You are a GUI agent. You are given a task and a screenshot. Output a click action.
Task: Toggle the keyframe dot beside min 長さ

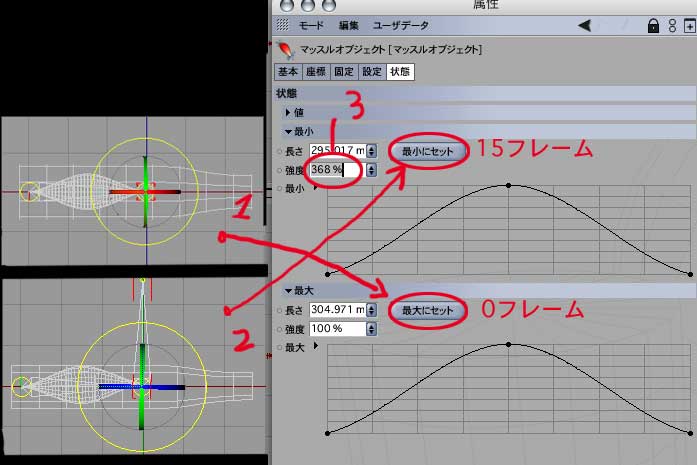pyautogui.click(x=280, y=152)
